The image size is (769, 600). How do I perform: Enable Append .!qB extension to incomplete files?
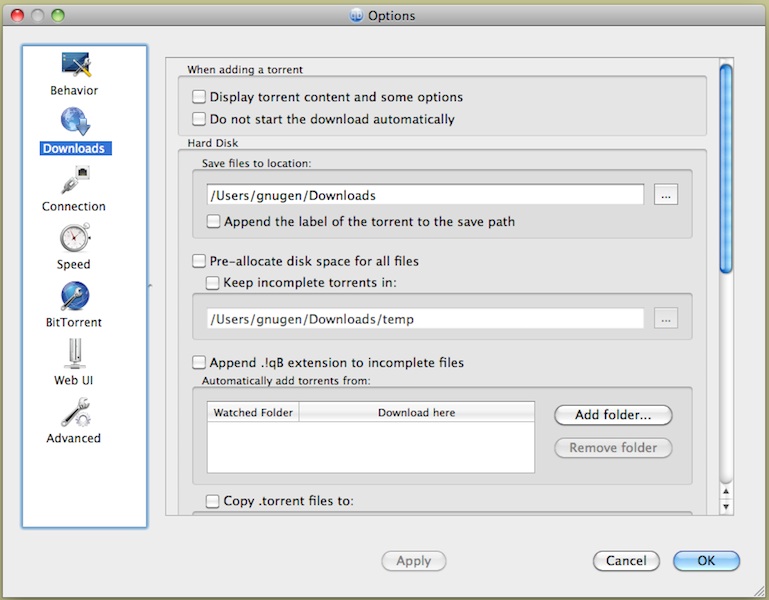pyautogui.click(x=200, y=362)
